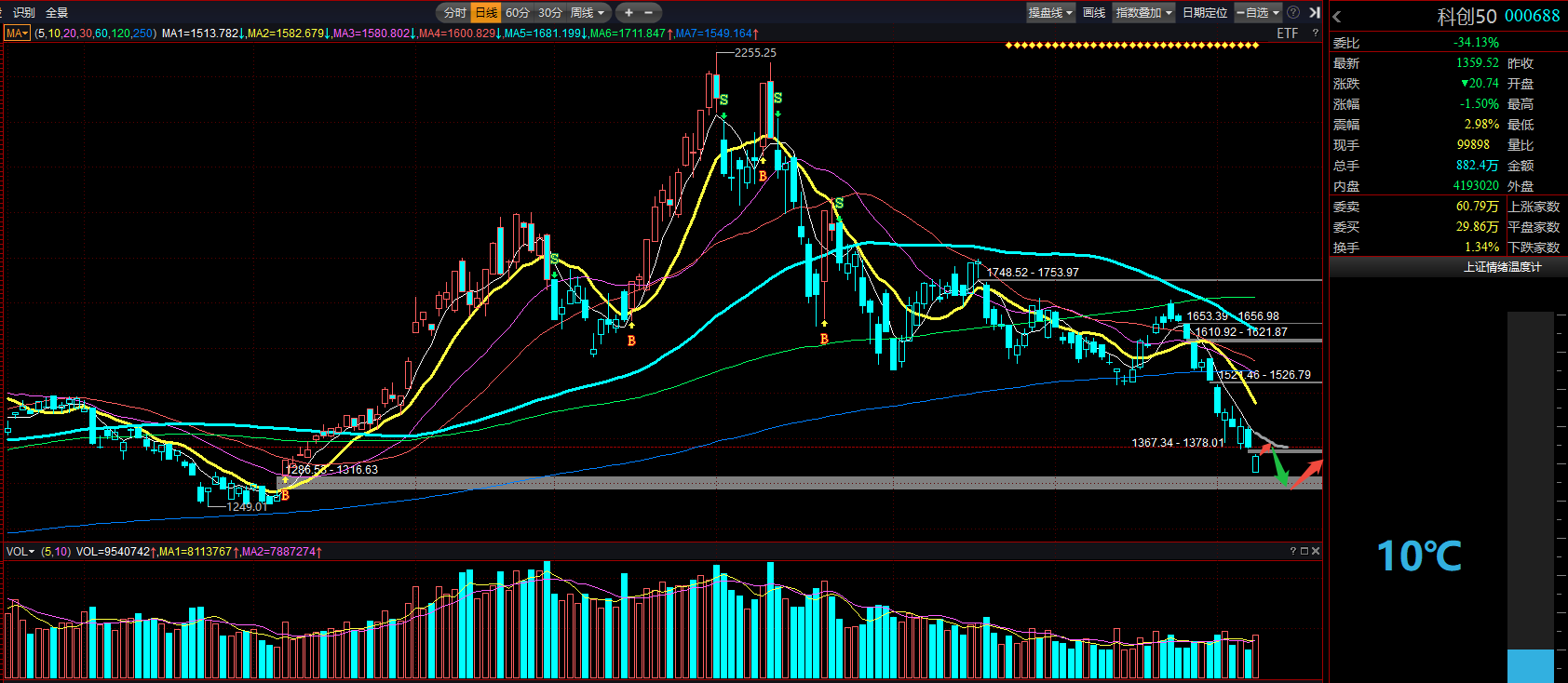
Task: Open the help question mark beside the ETF label
Action: (1315, 33)
